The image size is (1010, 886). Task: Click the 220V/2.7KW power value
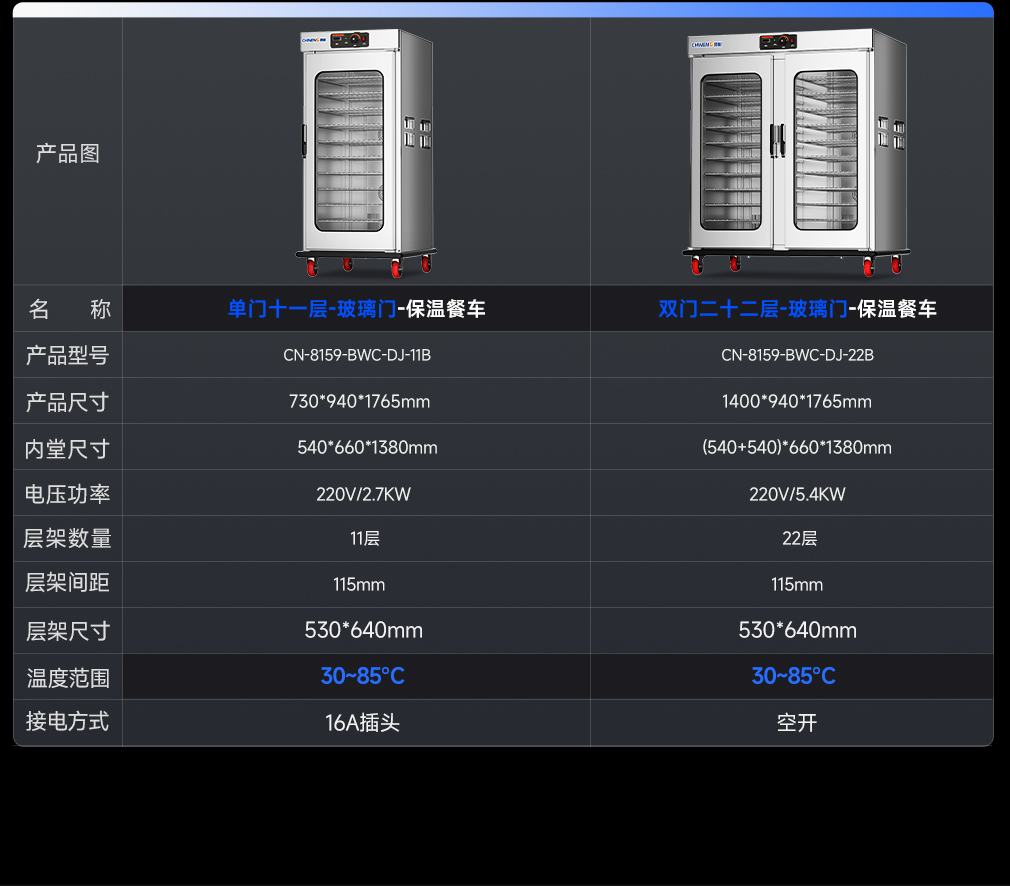point(364,494)
